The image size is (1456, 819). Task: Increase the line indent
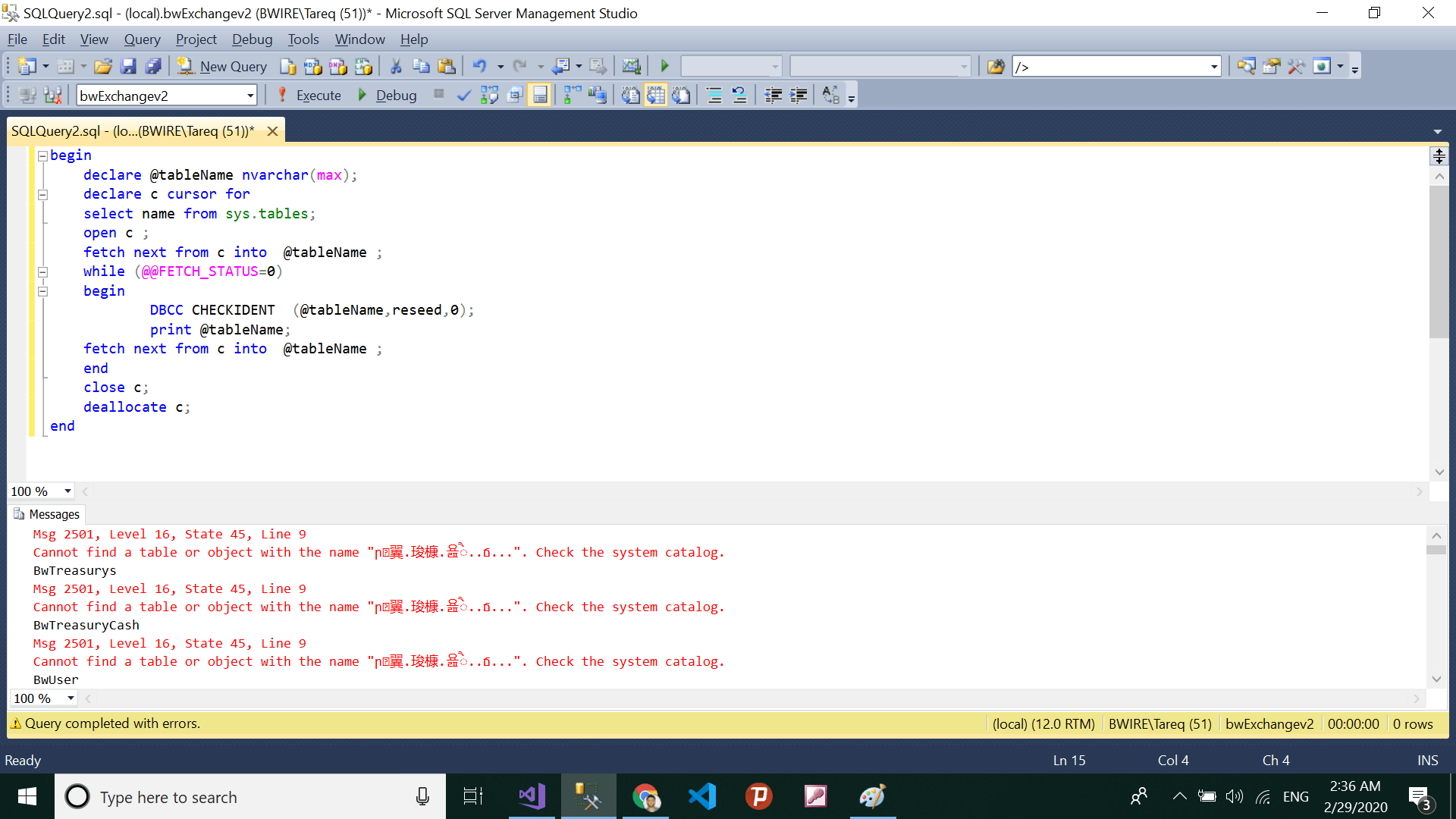click(x=797, y=95)
